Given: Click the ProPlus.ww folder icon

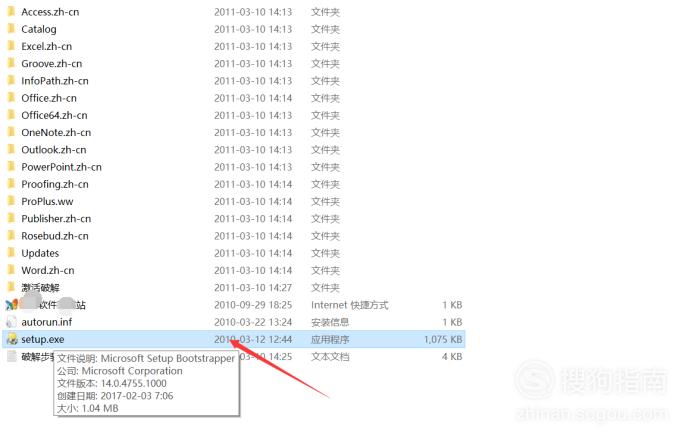Looking at the screenshot, I should [x=11, y=201].
